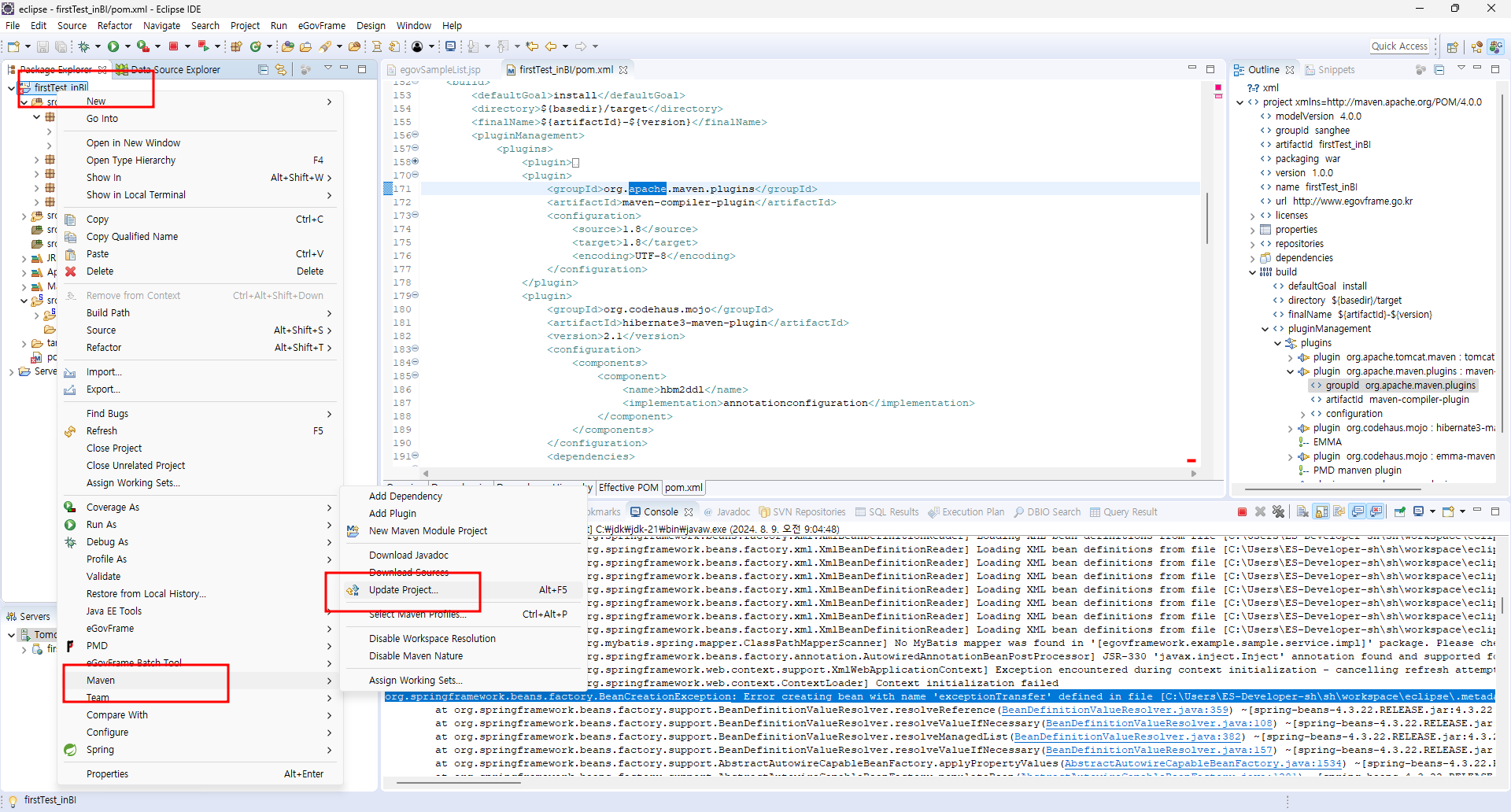This screenshot has height=812, width=1511.
Task: Click the Search flashlight toolbar icon
Action: (x=325, y=46)
